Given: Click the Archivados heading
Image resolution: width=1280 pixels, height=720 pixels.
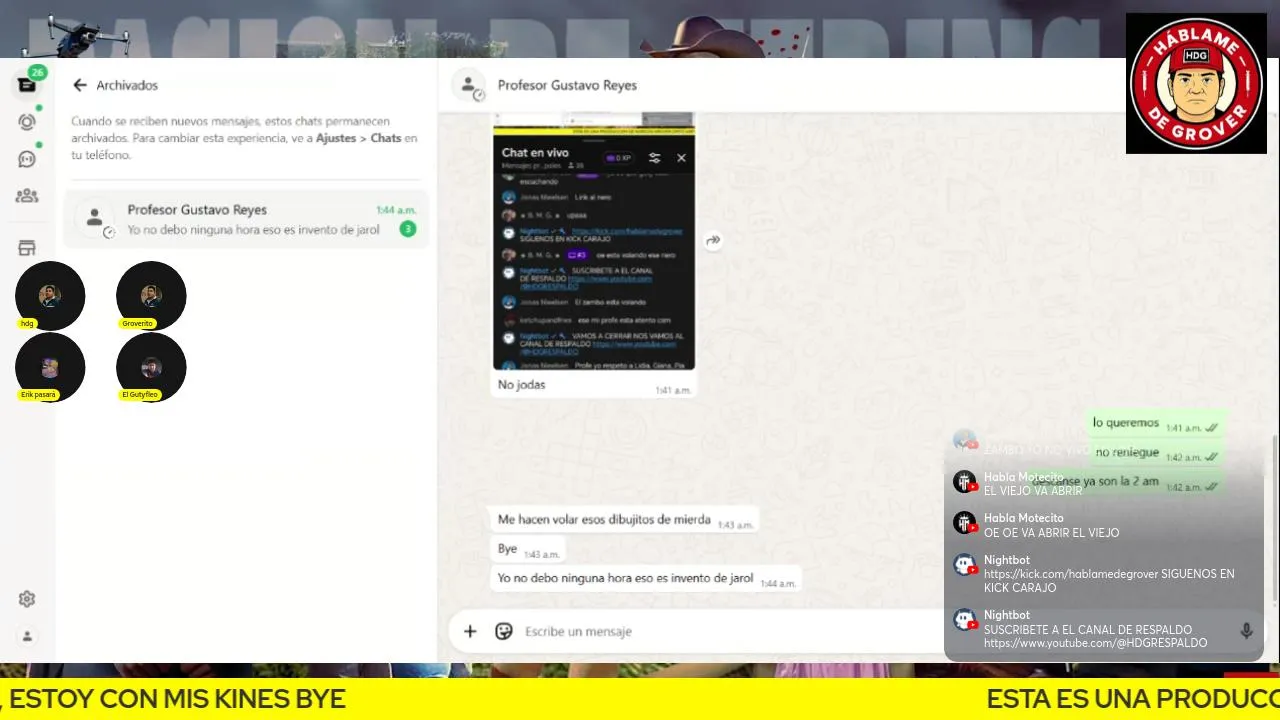Looking at the screenshot, I should (127, 86).
